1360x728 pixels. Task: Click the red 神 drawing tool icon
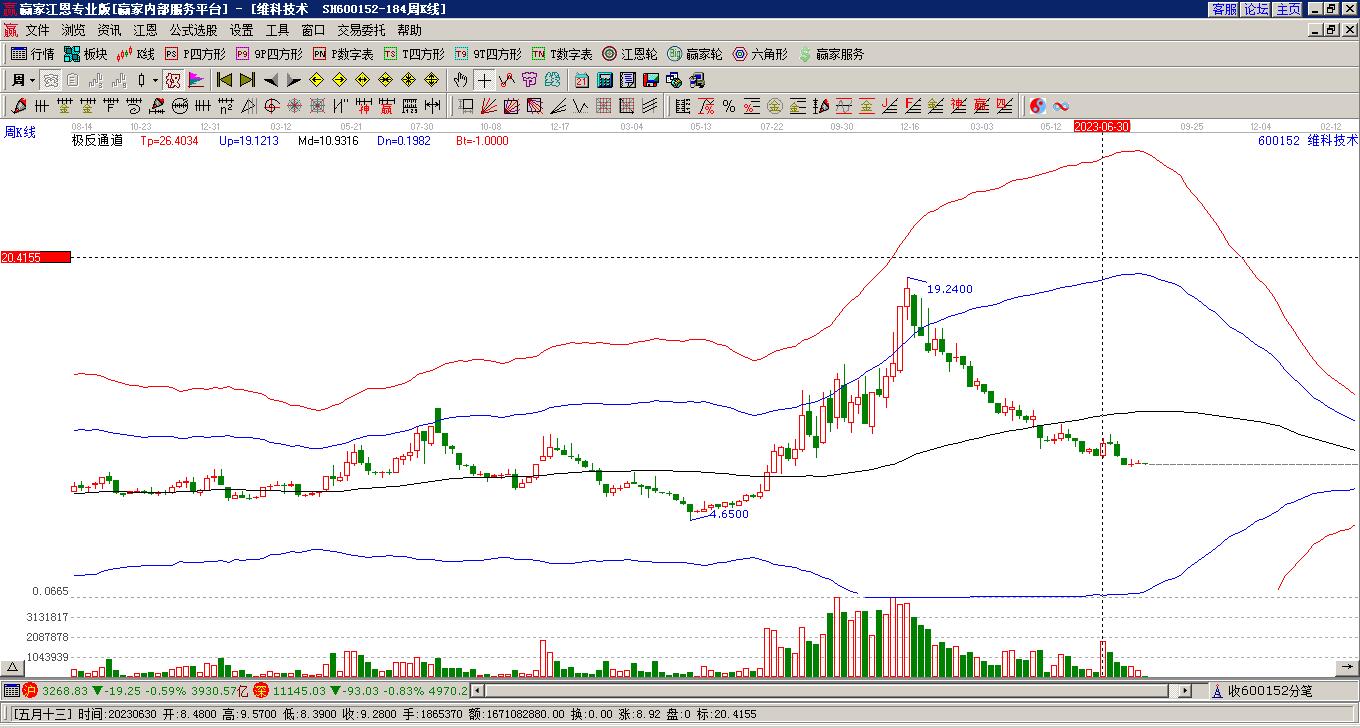[x=364, y=106]
